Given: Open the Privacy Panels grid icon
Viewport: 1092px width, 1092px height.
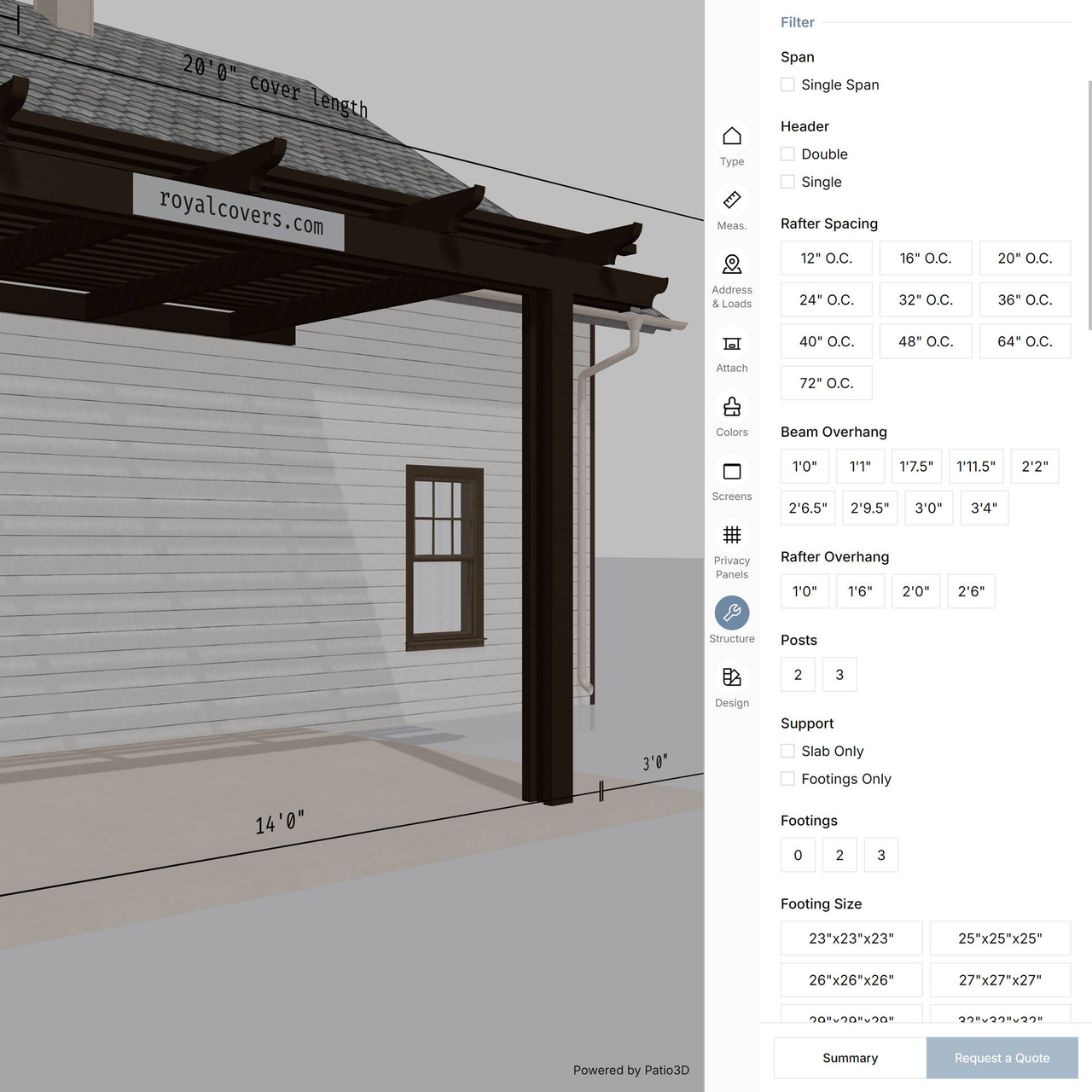Looking at the screenshot, I should pos(732,535).
